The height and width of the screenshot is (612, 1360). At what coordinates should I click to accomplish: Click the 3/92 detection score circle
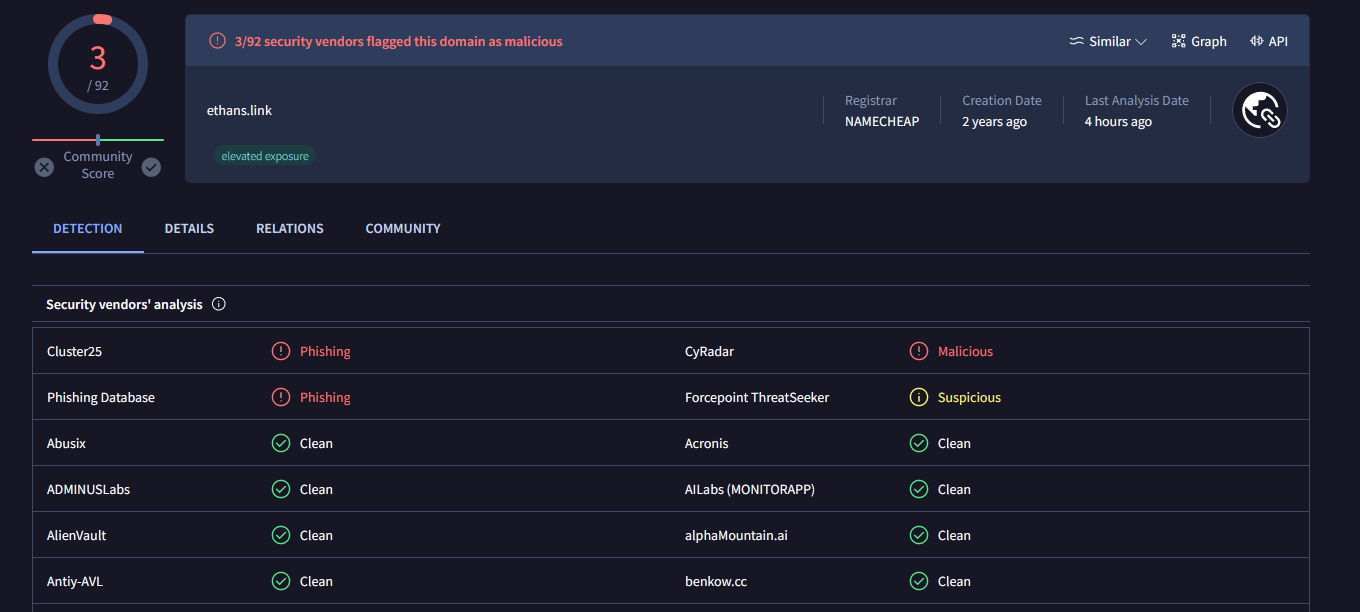[98, 65]
